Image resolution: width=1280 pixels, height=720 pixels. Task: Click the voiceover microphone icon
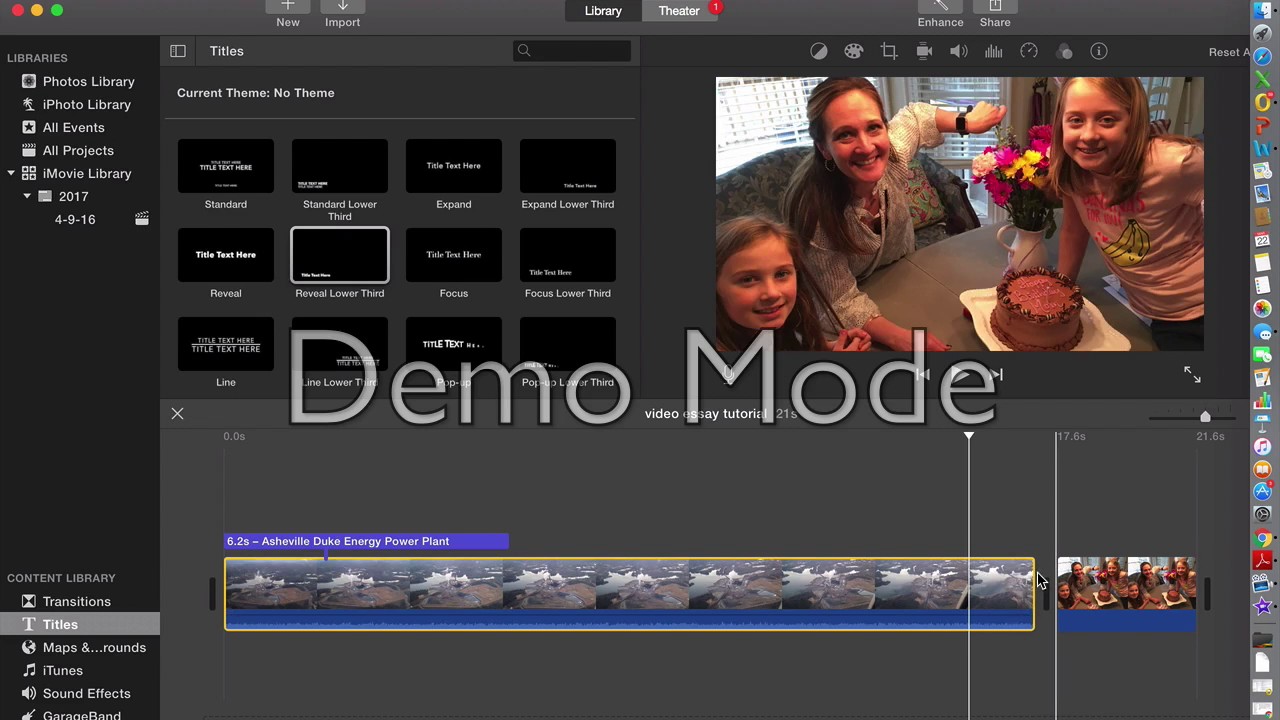click(x=728, y=374)
